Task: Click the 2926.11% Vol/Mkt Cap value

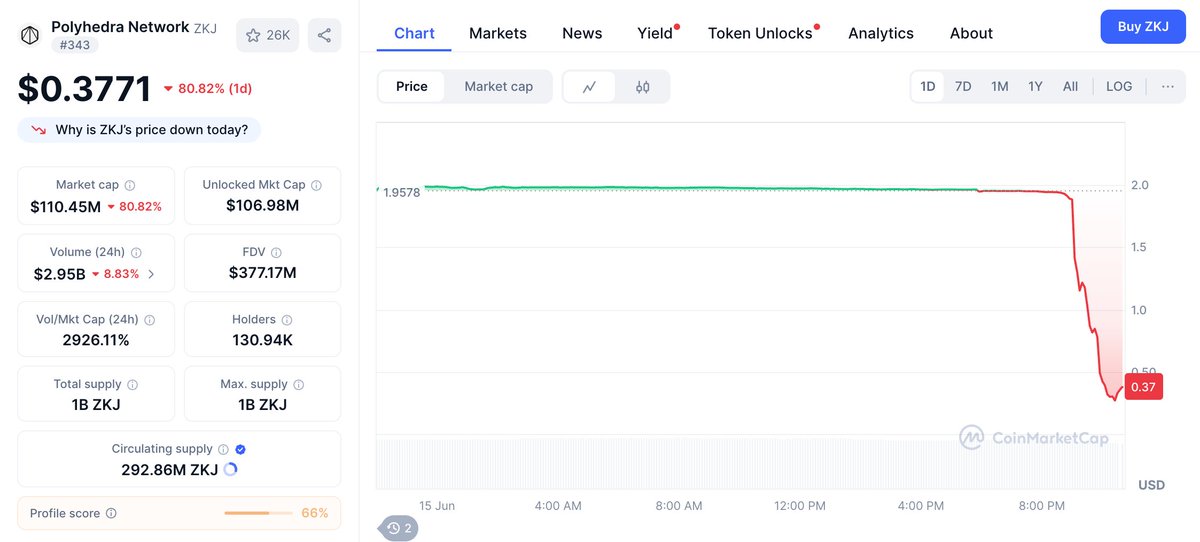Action: [96, 340]
